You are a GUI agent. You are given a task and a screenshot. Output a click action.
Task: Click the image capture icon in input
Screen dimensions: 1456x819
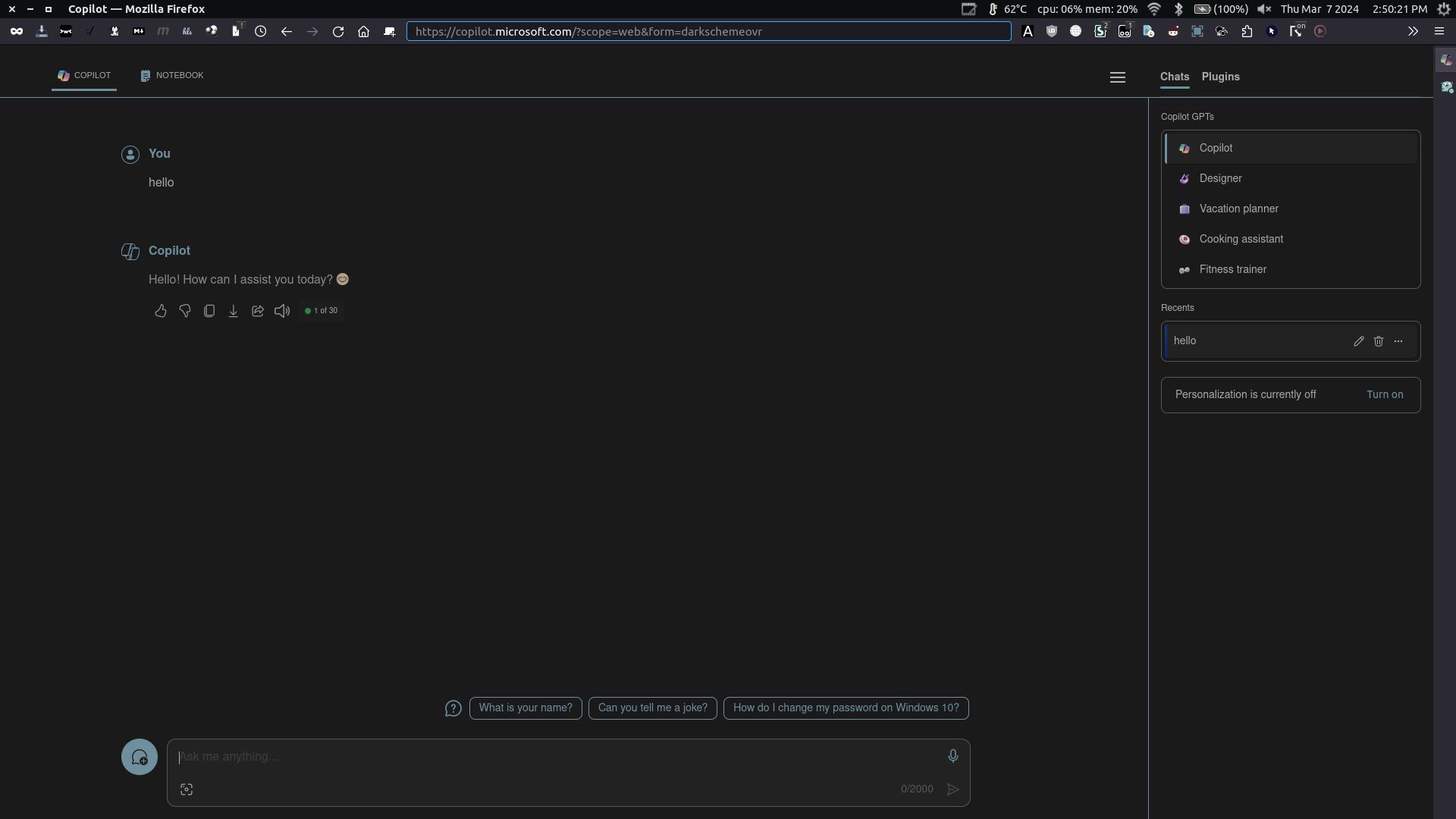tap(186, 789)
